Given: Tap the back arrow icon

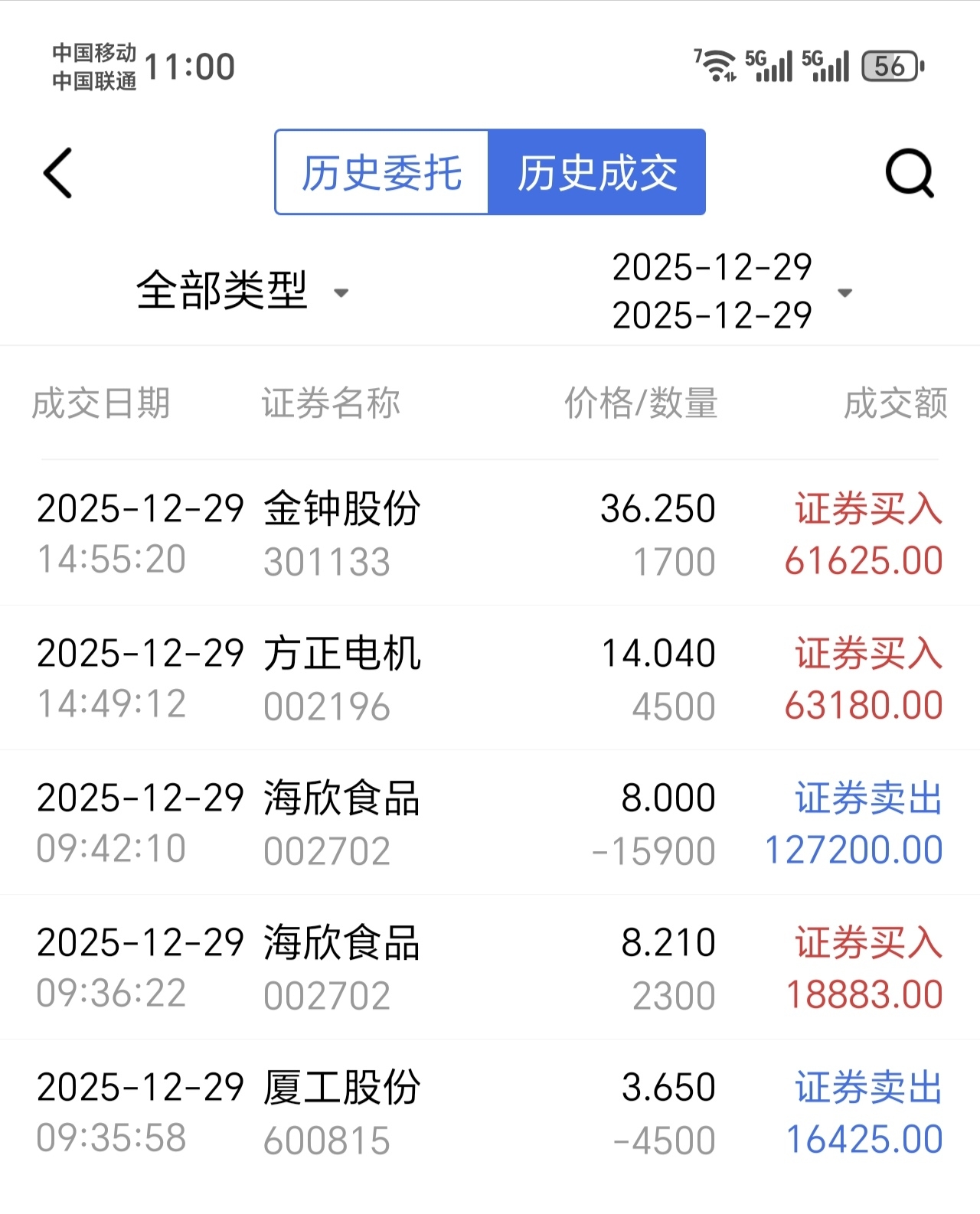Looking at the screenshot, I should pyautogui.click(x=58, y=173).
